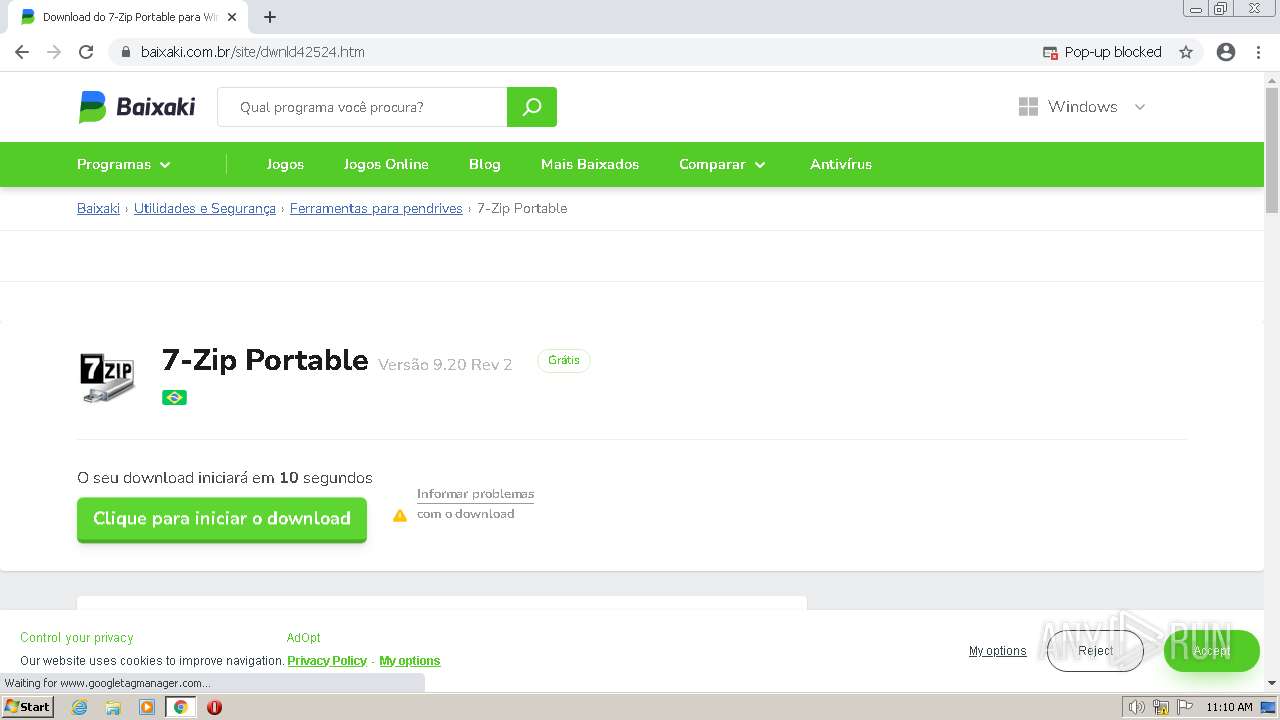This screenshot has width=1280, height=720.
Task: Click My options beside Reject
Action: coord(997,651)
